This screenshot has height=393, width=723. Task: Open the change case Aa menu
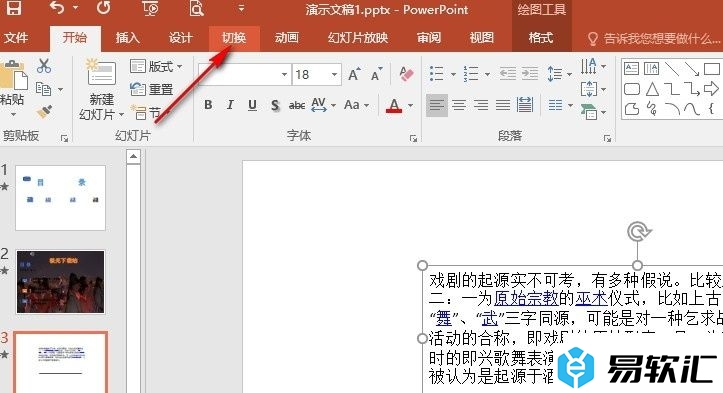pos(356,105)
